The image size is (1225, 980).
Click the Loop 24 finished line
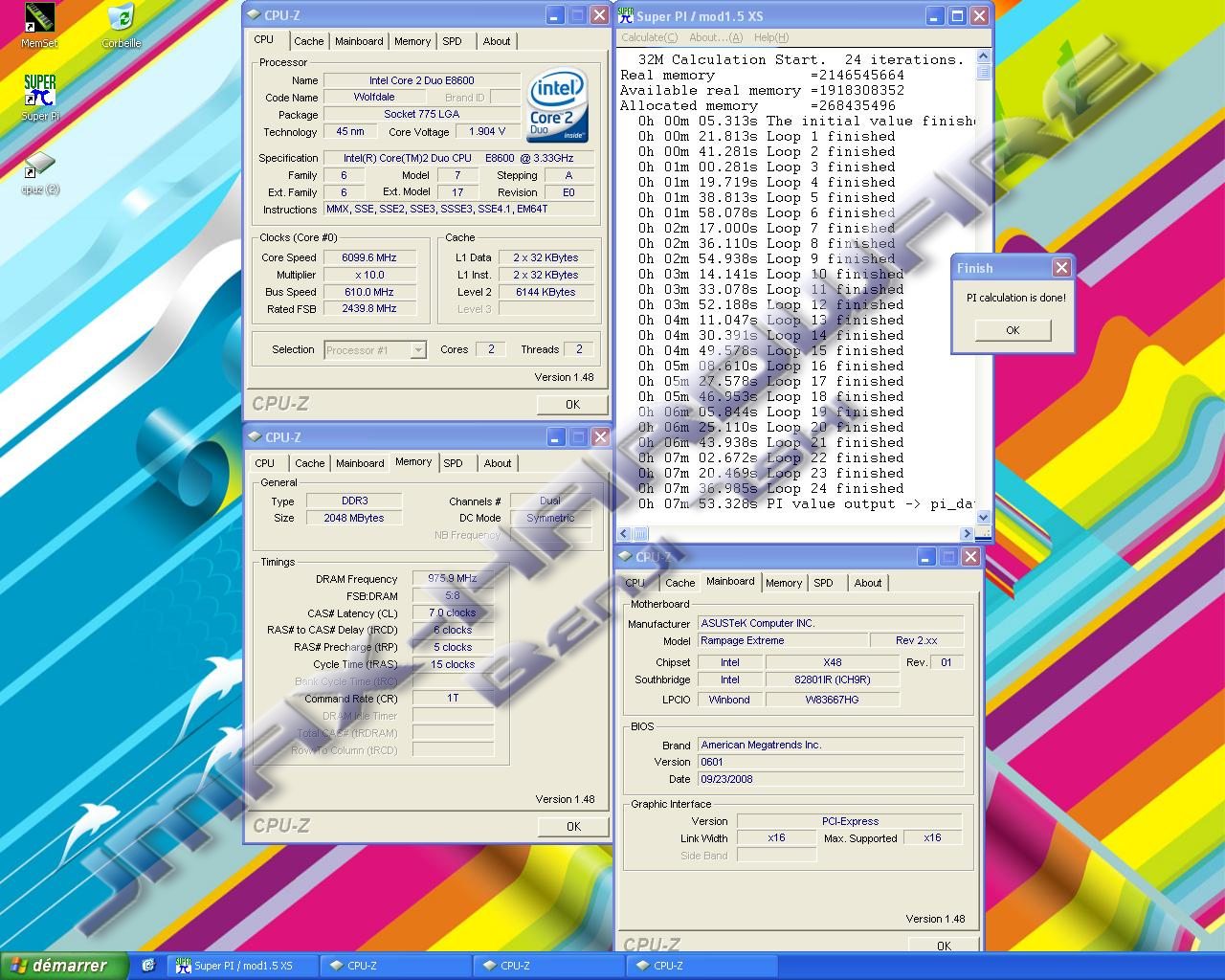click(770, 488)
